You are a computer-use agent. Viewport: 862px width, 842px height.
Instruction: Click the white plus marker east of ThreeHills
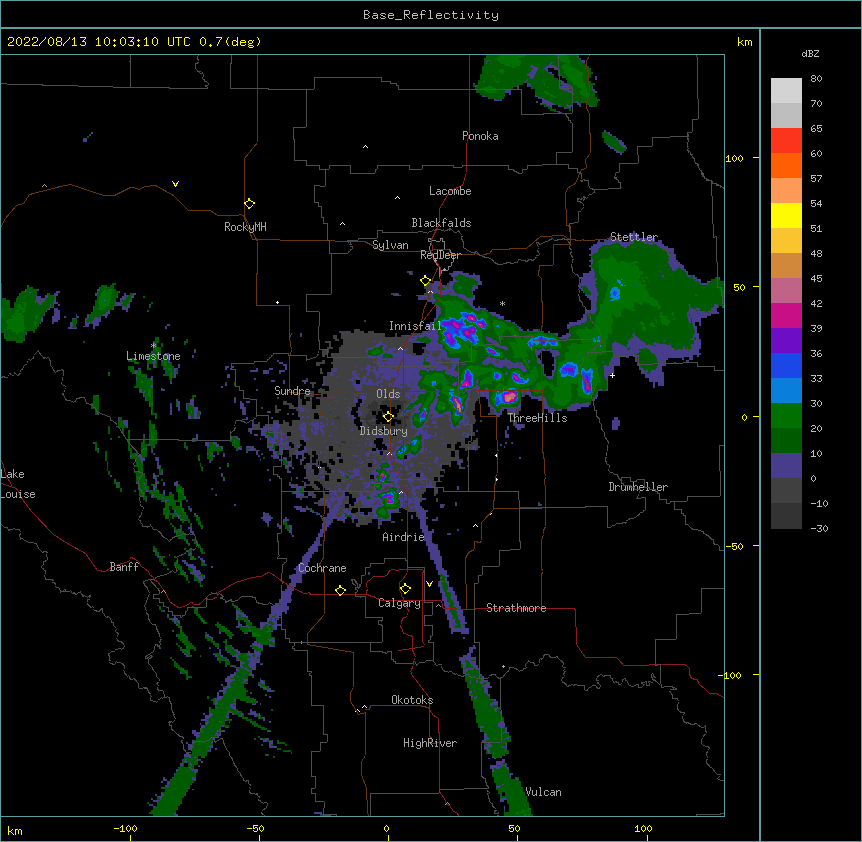(x=612, y=375)
